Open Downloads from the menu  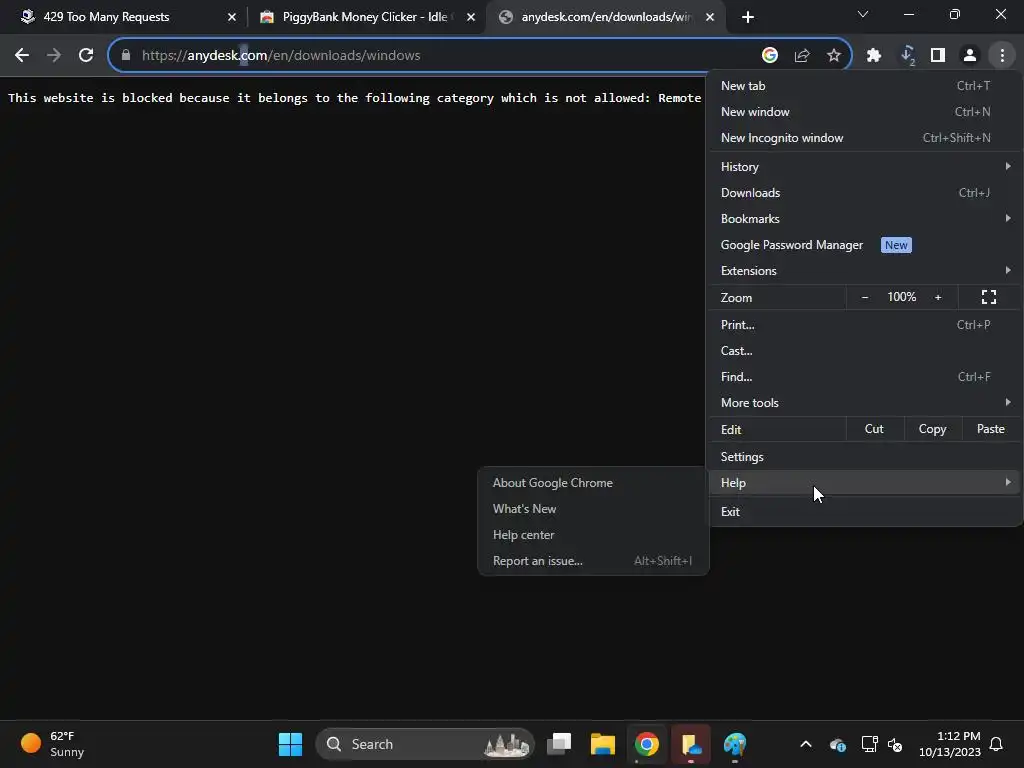tap(865, 193)
